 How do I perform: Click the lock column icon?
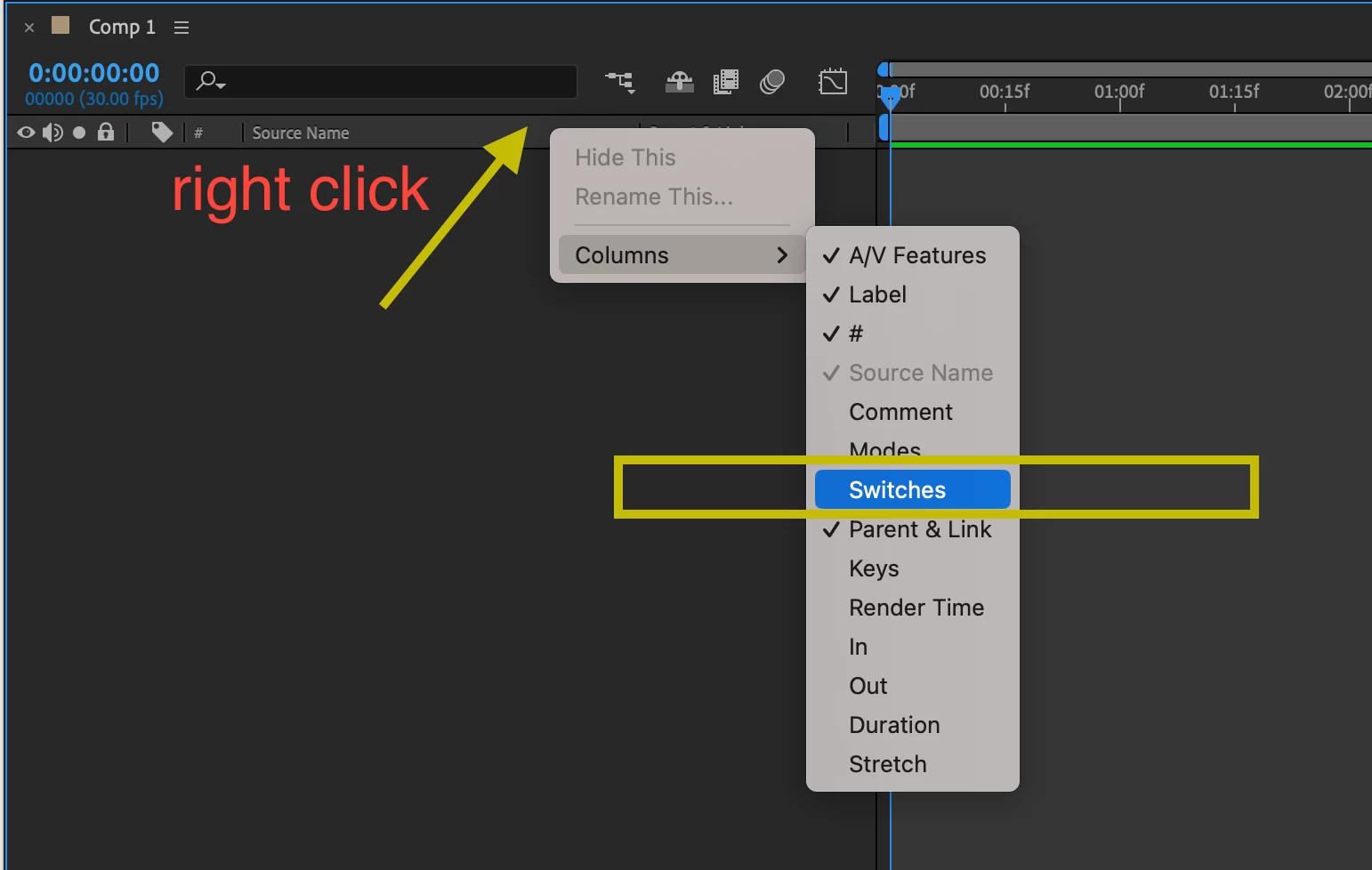[106, 132]
